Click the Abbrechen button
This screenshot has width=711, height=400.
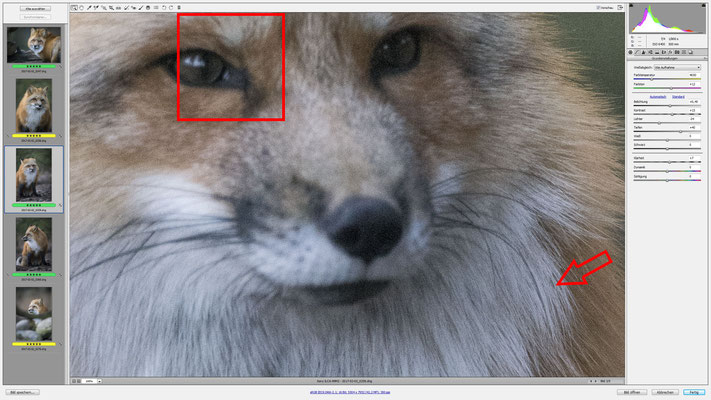coord(665,392)
